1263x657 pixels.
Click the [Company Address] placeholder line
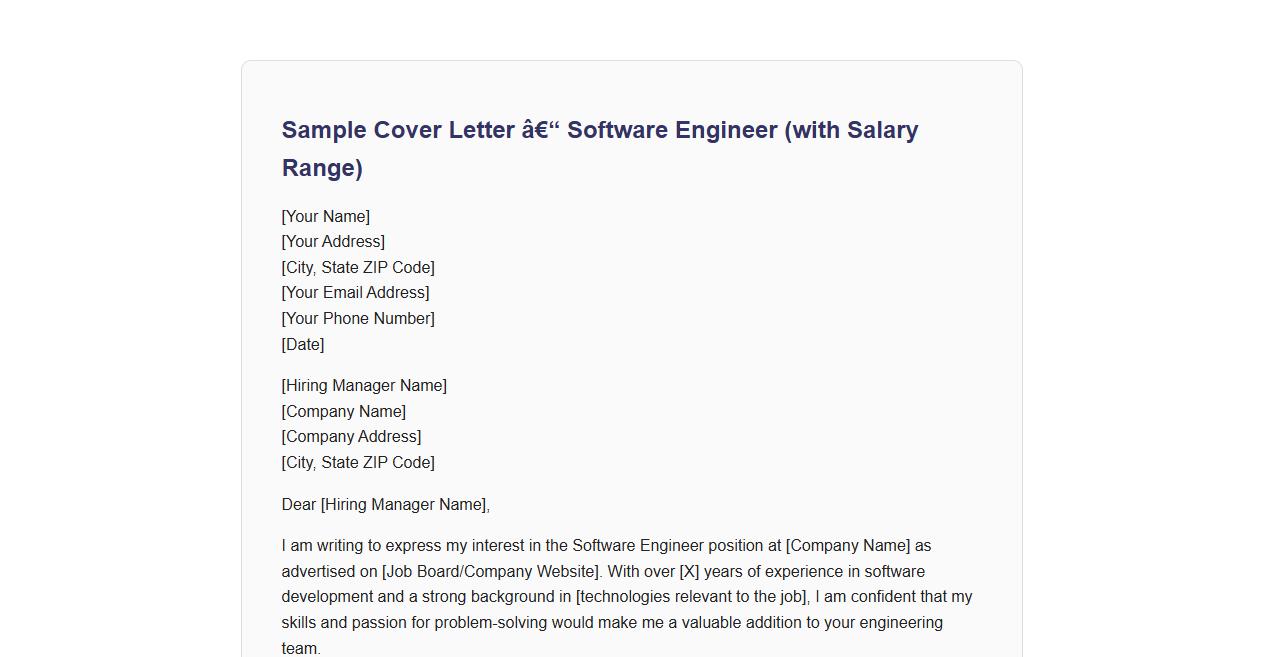(x=351, y=437)
